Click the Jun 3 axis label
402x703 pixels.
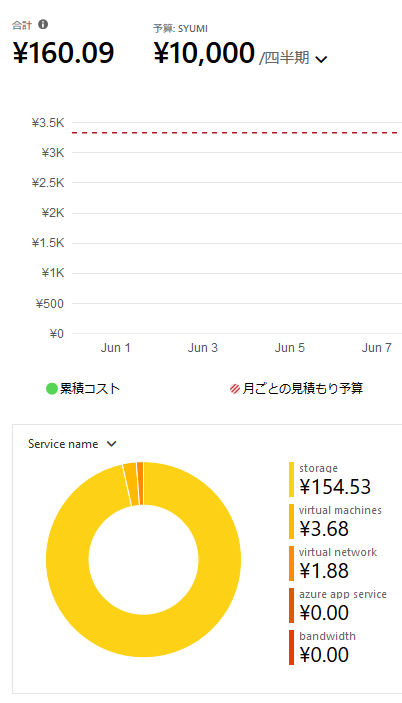(x=203, y=348)
